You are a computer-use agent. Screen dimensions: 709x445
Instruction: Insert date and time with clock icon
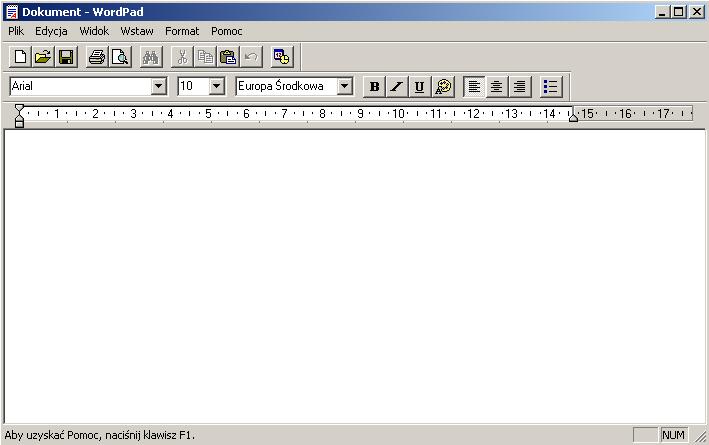click(x=282, y=57)
